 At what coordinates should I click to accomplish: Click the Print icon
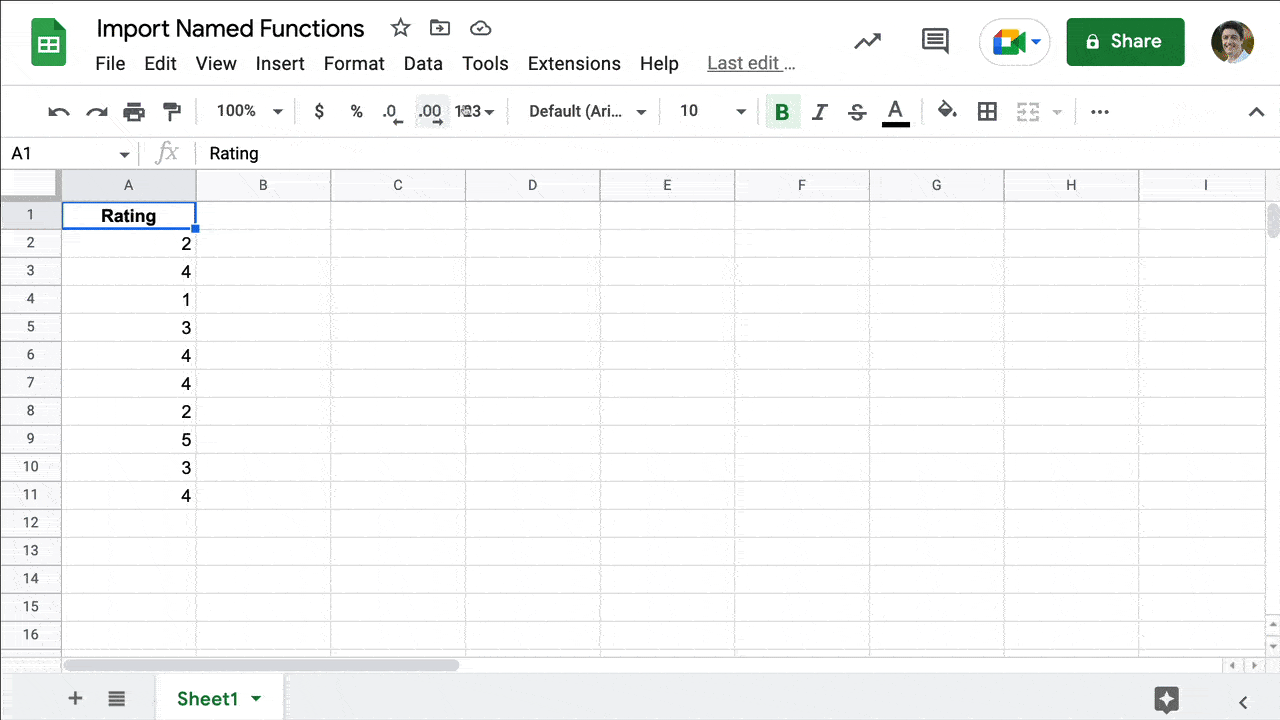click(134, 111)
